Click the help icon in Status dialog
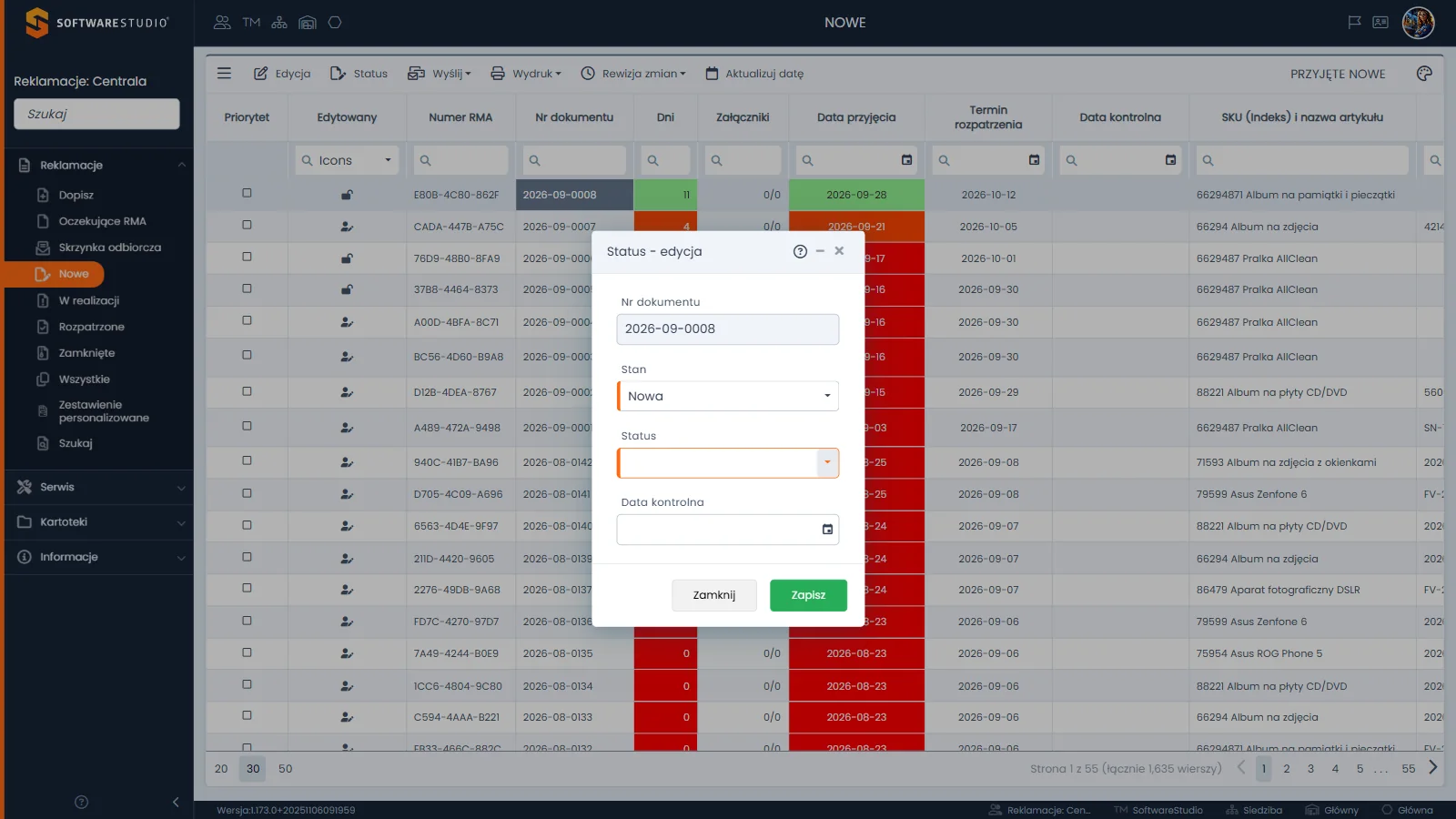Image resolution: width=1456 pixels, height=819 pixels. coord(800,252)
